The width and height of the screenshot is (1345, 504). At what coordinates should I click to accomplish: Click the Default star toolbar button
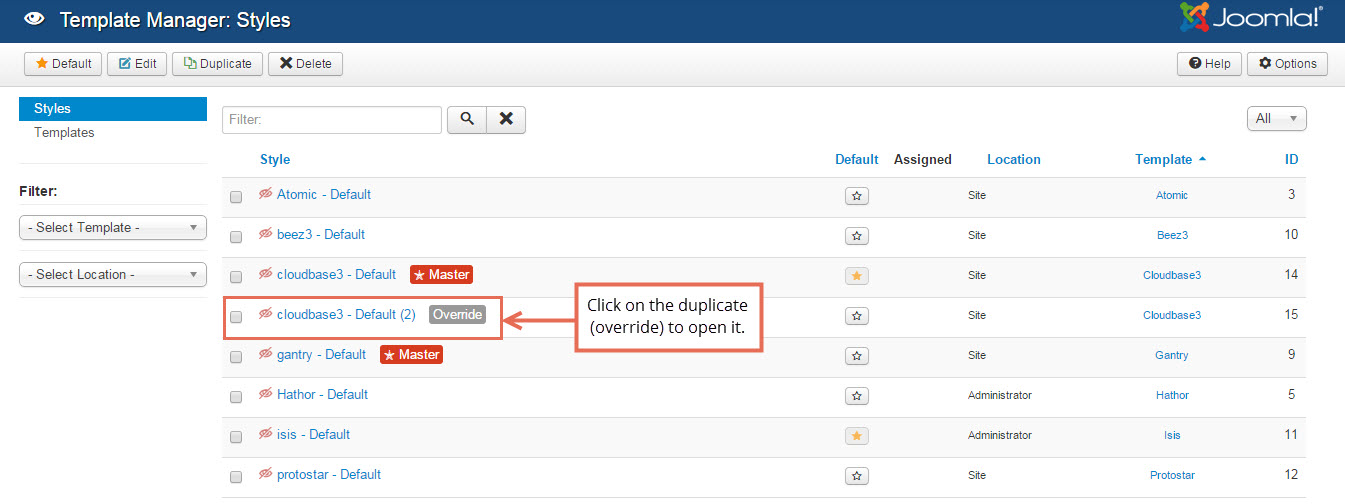(62, 64)
